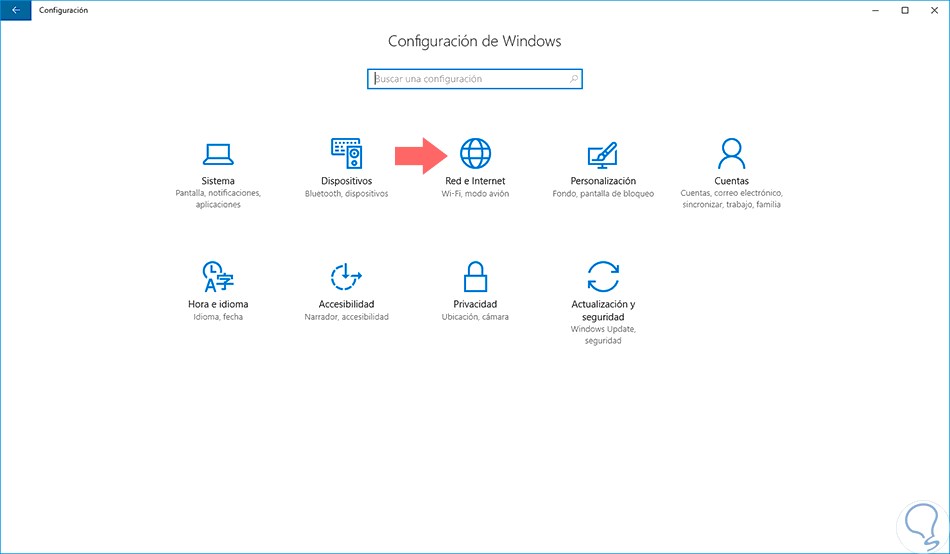Viewport: 950px width, 554px height.
Task: Click 'Wi-Fi, modo avión' description
Action: click(x=476, y=194)
